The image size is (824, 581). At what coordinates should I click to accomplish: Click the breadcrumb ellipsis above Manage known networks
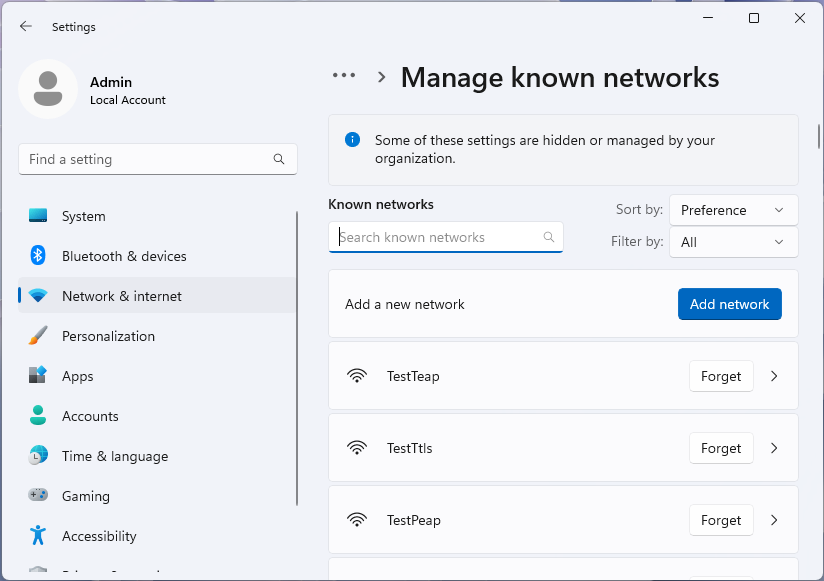point(344,75)
